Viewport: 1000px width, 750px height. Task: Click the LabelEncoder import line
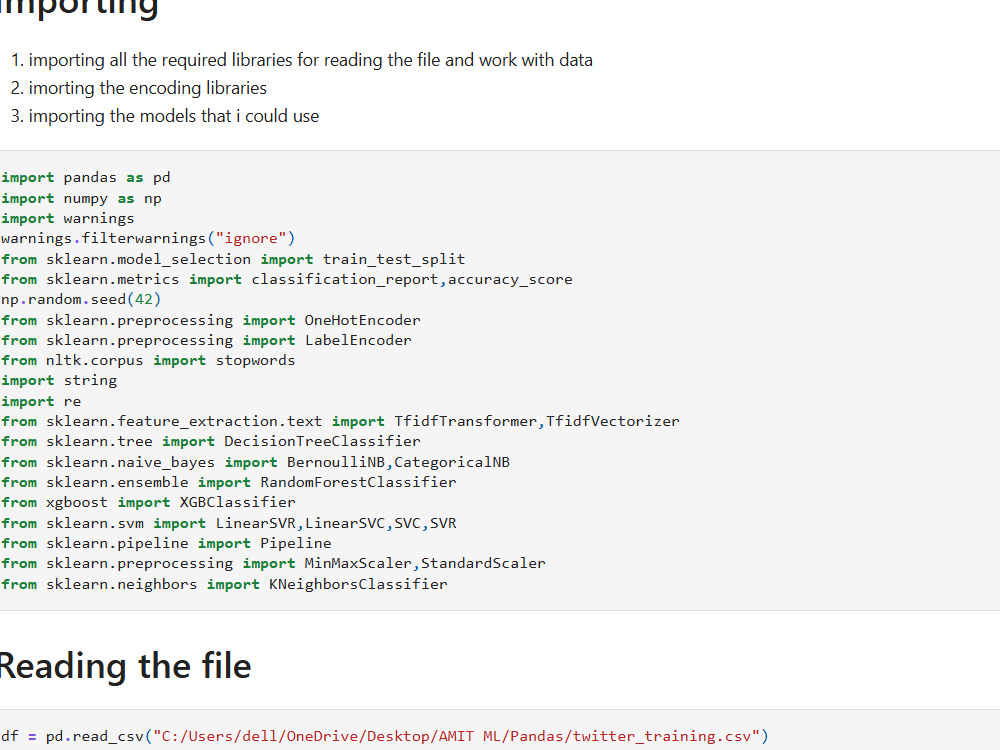tap(206, 340)
